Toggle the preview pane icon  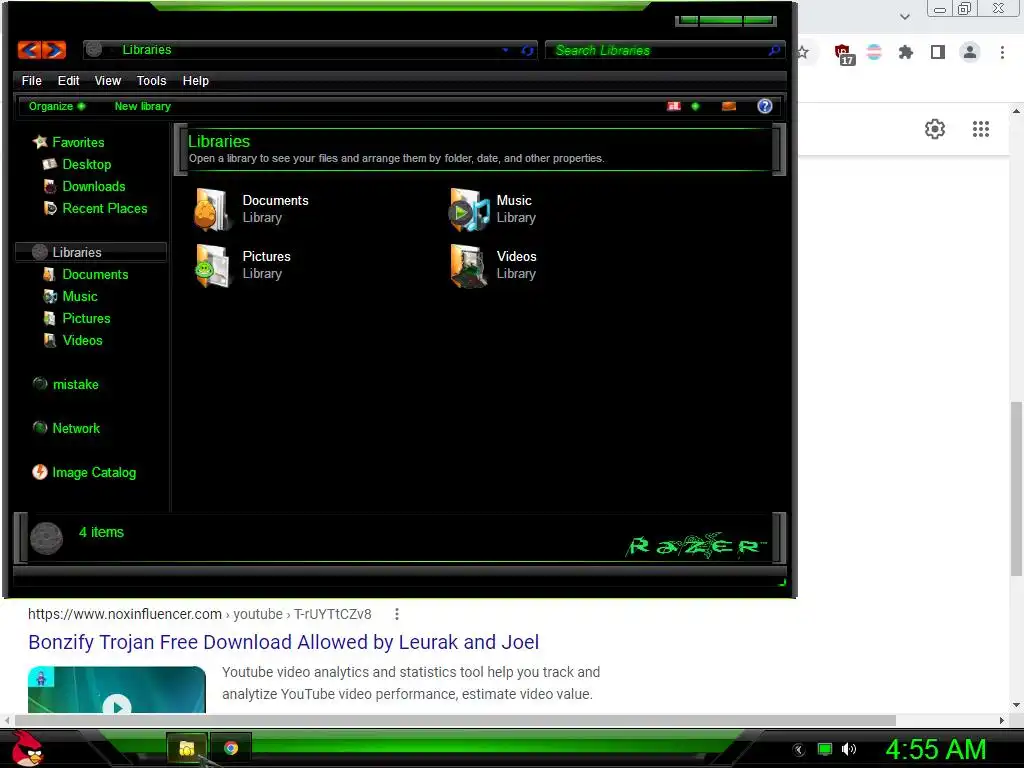729,106
